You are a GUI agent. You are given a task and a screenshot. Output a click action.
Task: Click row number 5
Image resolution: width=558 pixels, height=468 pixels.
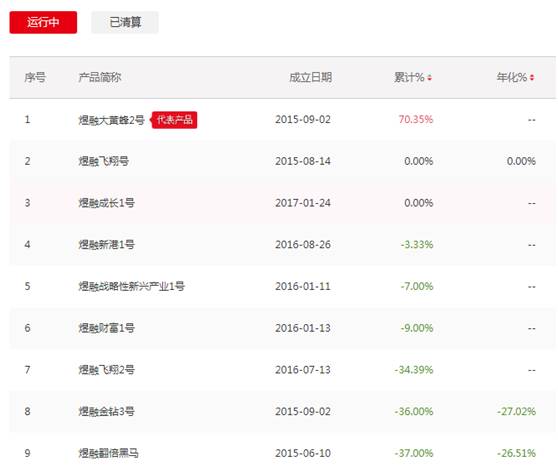[27, 286]
